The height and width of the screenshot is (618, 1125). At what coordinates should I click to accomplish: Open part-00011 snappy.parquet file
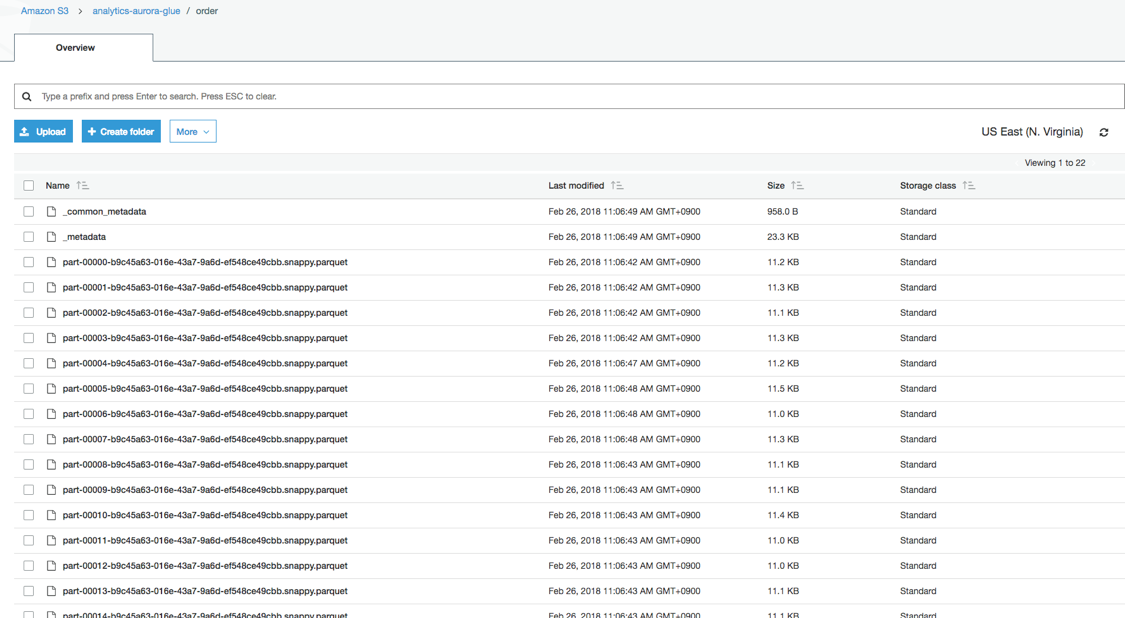pos(205,540)
